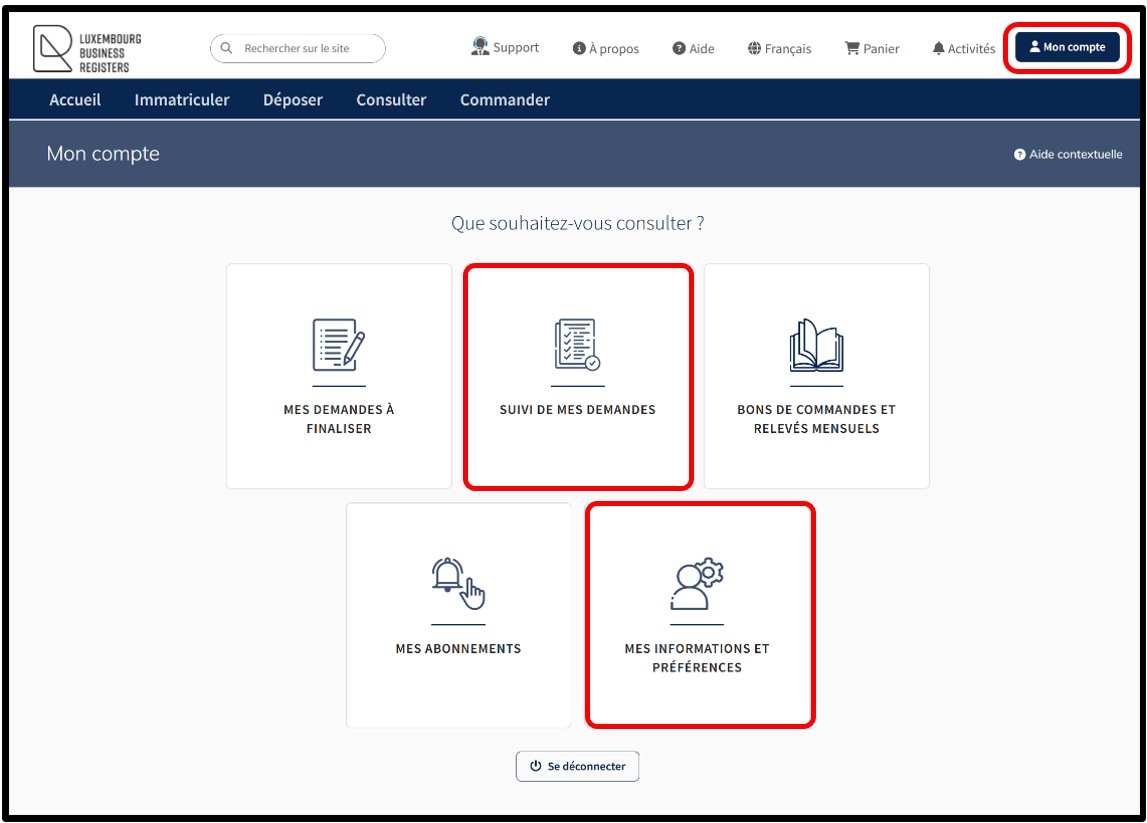The image size is (1147, 823).
Task: Click the user gear icon for preferences
Action: [x=697, y=584]
